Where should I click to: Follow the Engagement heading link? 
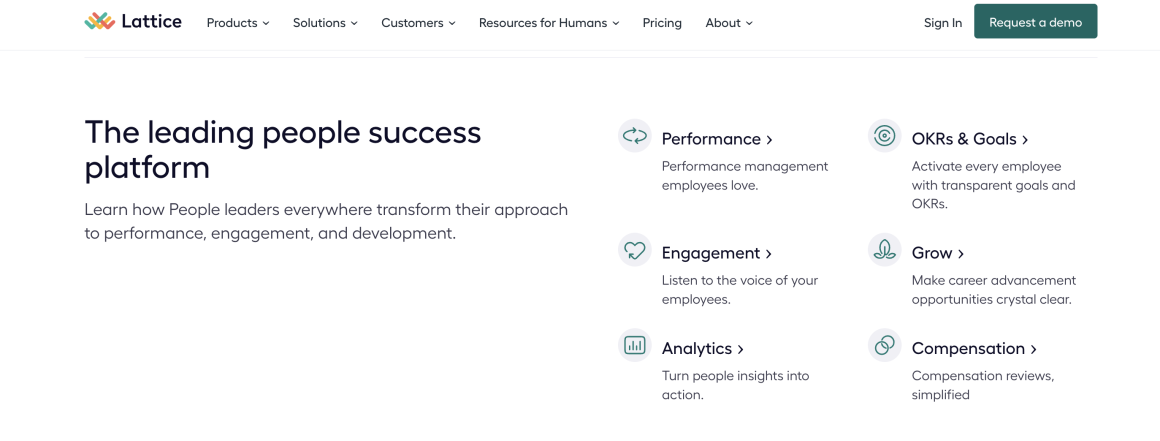[717, 253]
